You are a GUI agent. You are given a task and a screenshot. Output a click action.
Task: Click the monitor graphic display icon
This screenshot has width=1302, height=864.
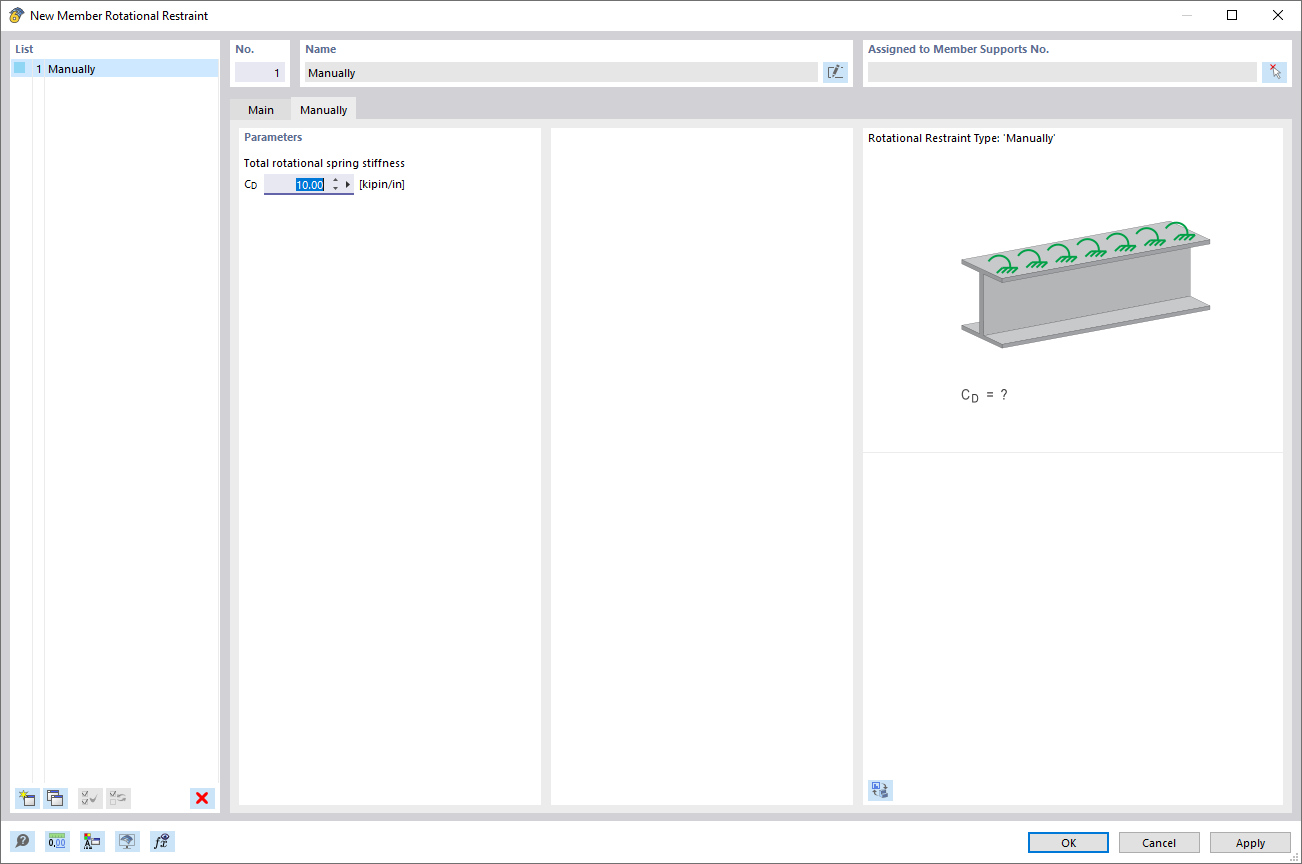click(x=127, y=841)
